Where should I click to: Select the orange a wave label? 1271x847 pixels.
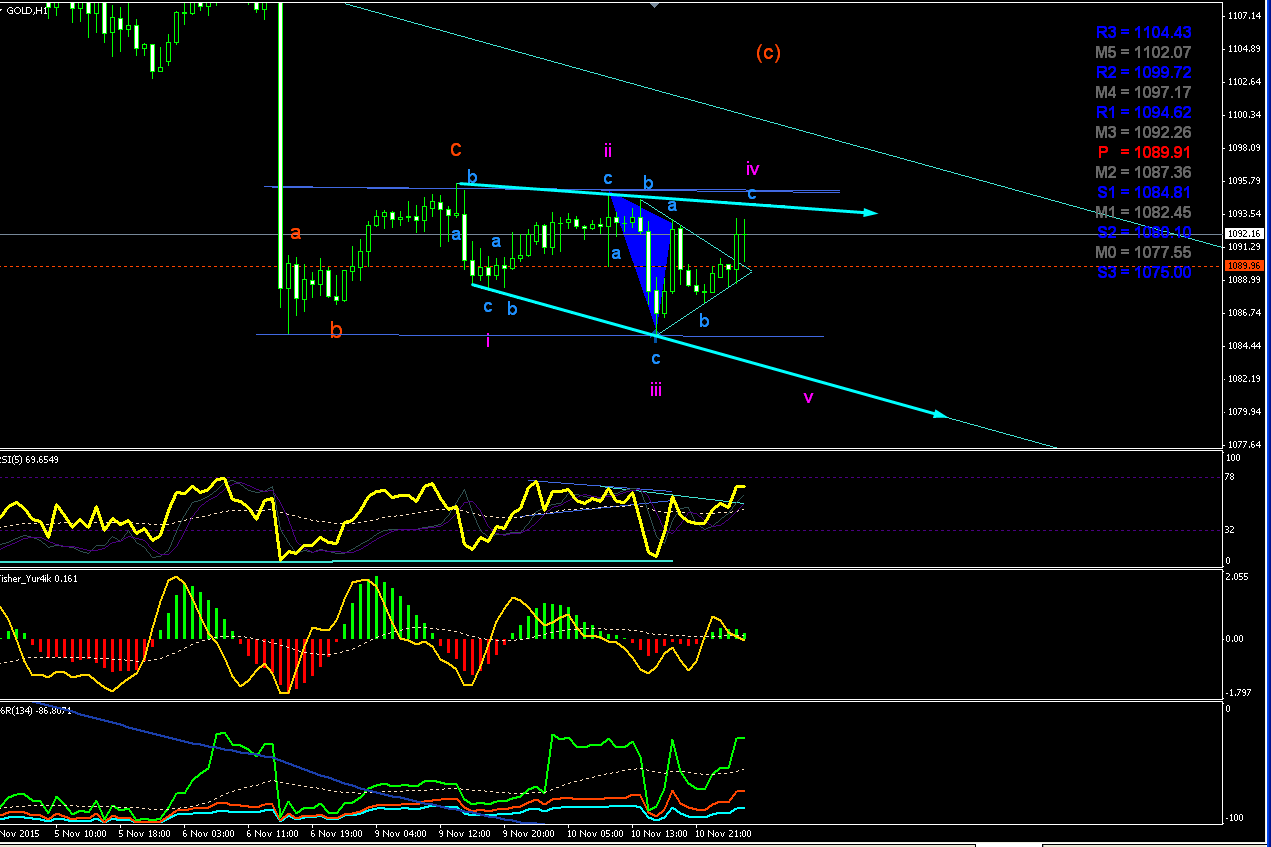pos(295,233)
